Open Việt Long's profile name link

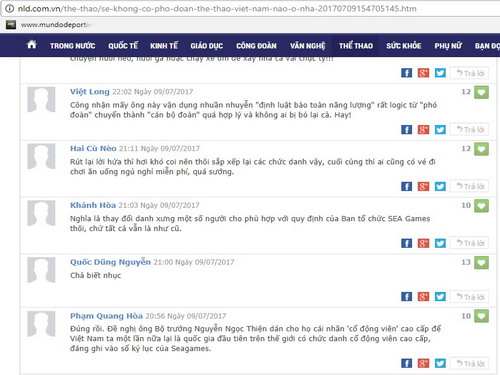click(90, 92)
